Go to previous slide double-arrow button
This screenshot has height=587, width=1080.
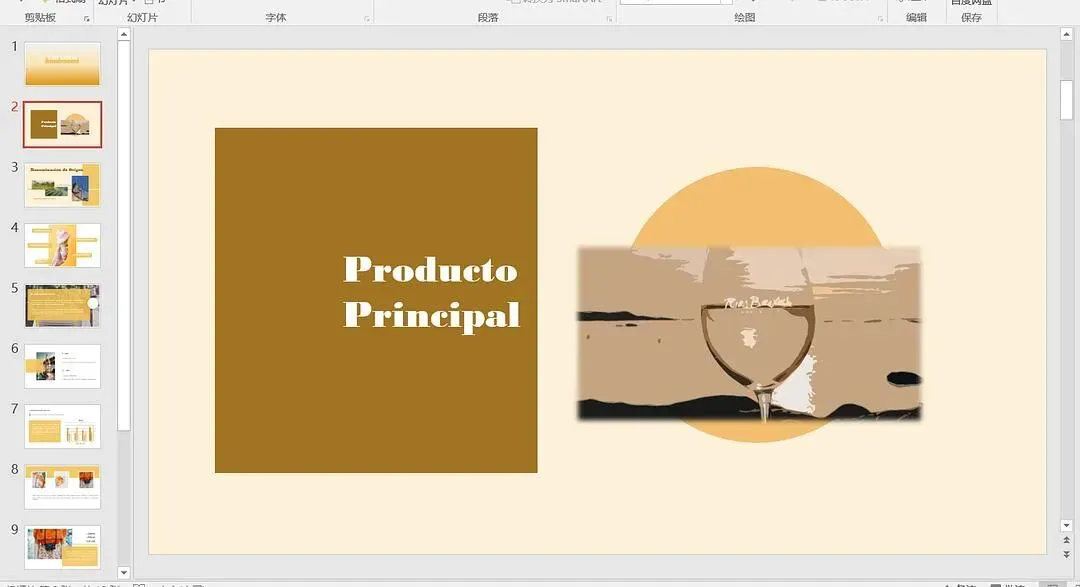click(x=1066, y=541)
